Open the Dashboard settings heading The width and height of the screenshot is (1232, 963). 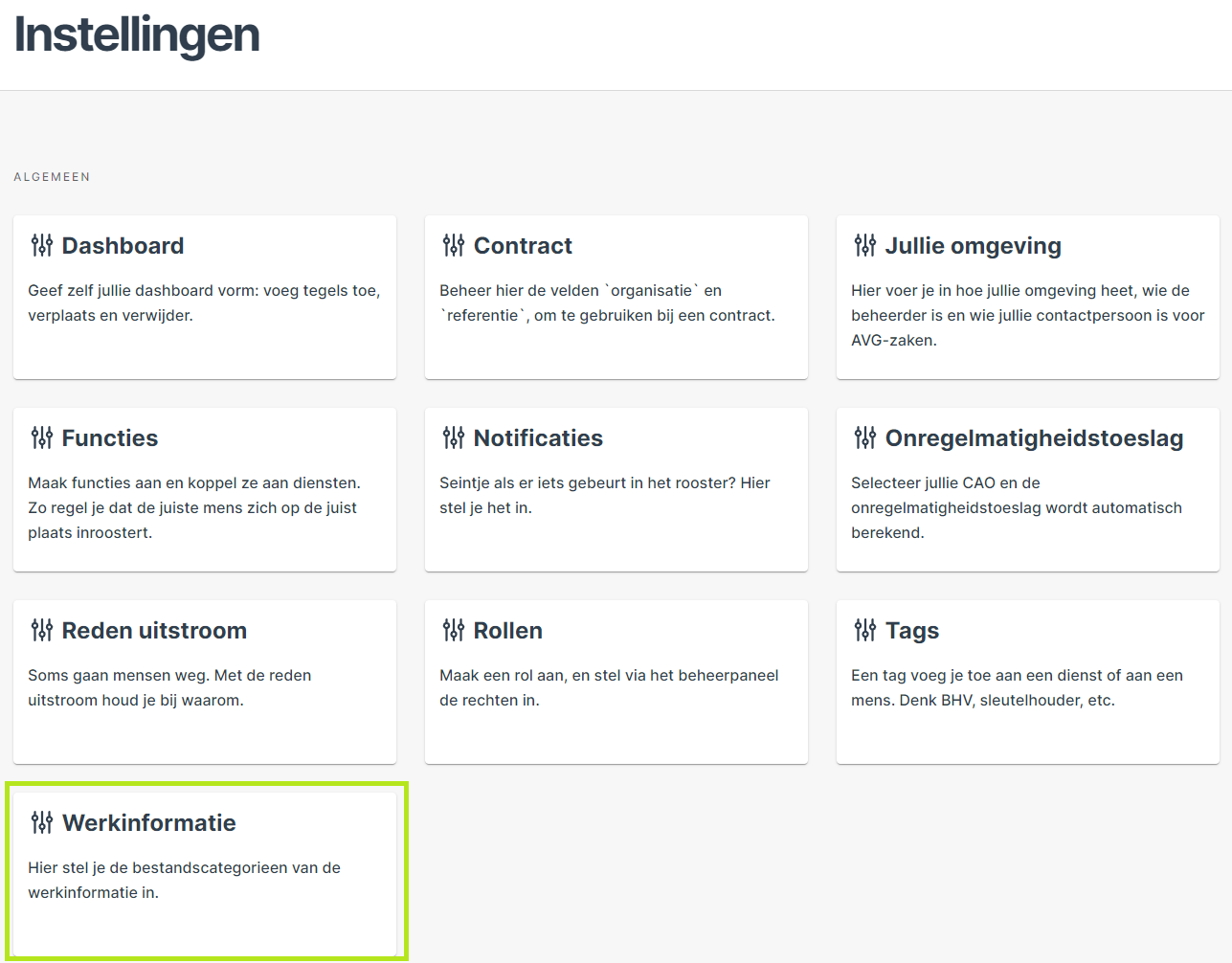tap(123, 246)
